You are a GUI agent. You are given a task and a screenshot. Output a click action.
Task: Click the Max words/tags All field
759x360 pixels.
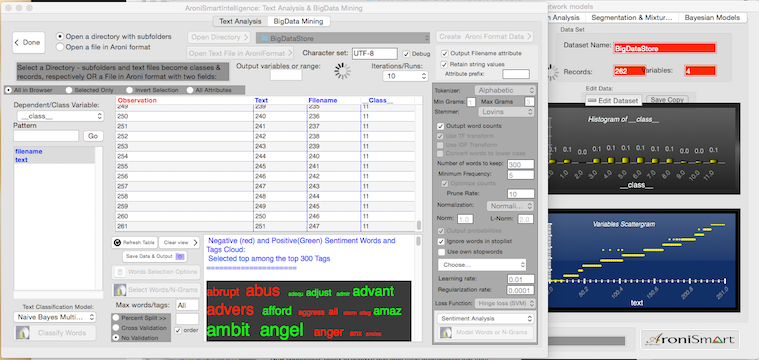point(187,305)
